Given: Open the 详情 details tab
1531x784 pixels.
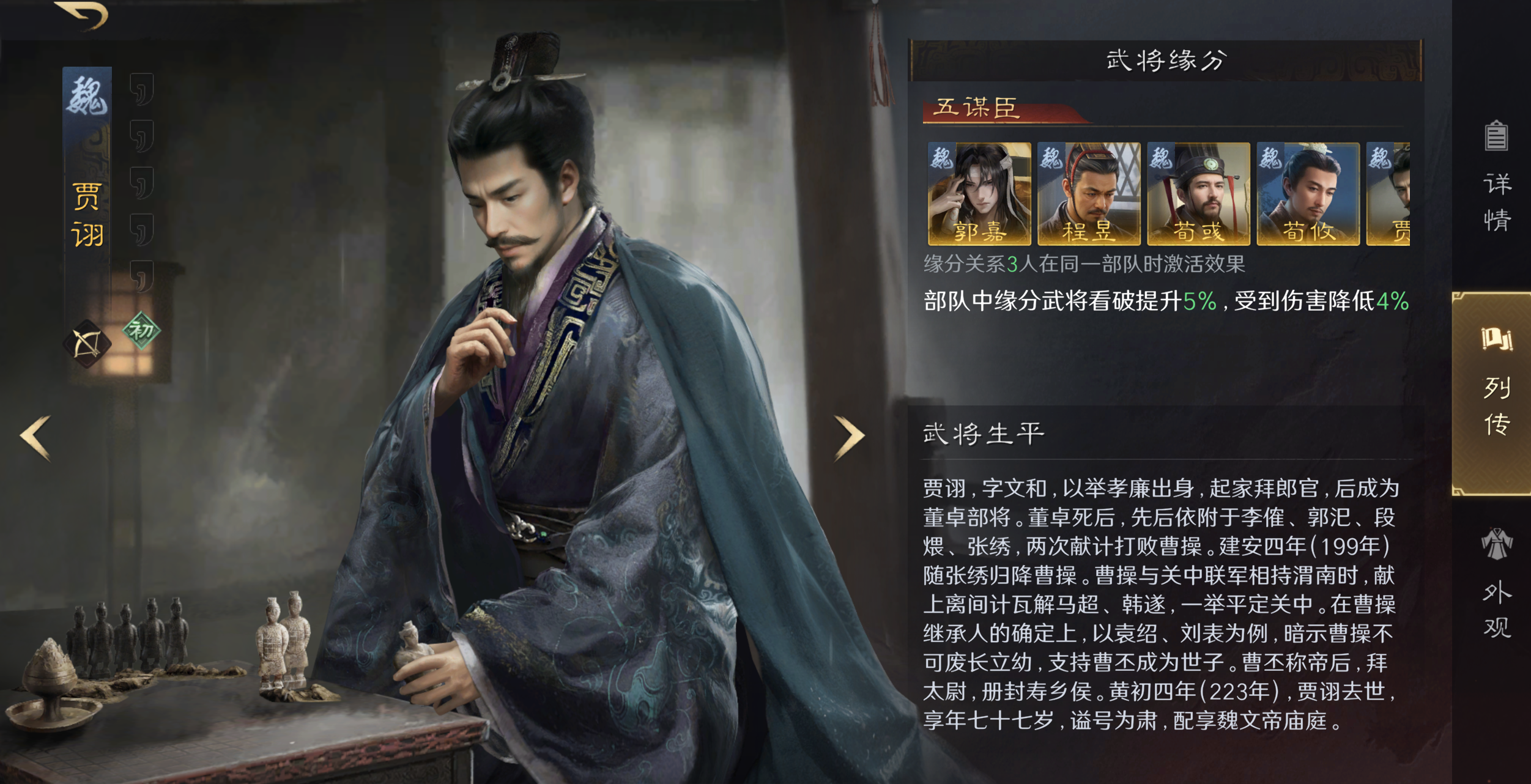Looking at the screenshot, I should tap(1497, 177).
